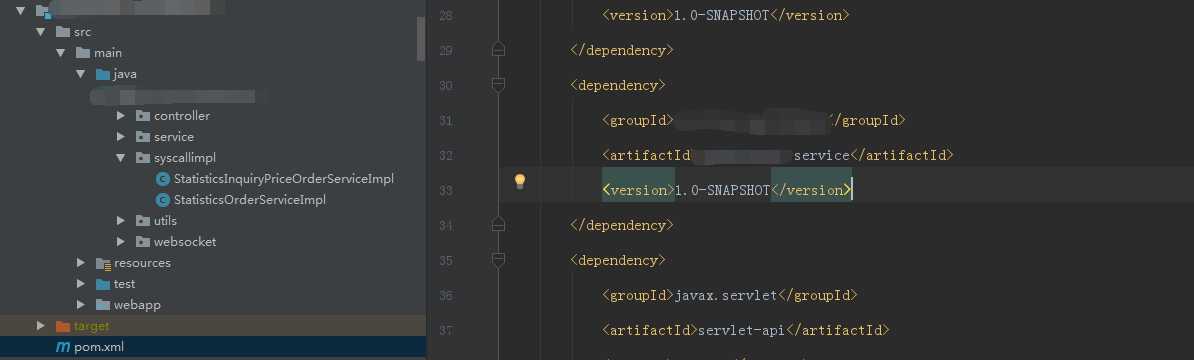
Task: Click the main folder icon
Action: 83,53
